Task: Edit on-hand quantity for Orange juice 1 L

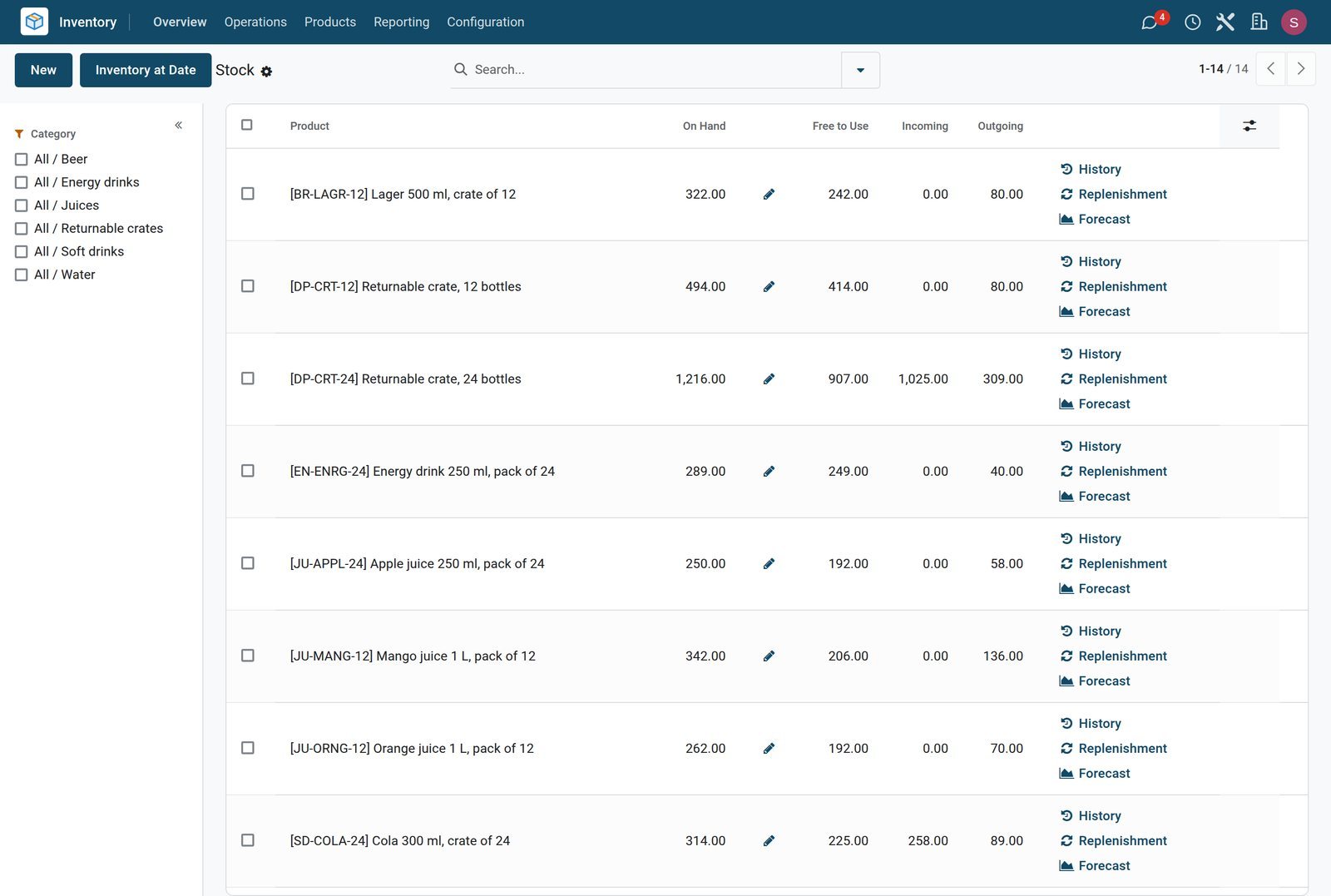Action: point(769,749)
